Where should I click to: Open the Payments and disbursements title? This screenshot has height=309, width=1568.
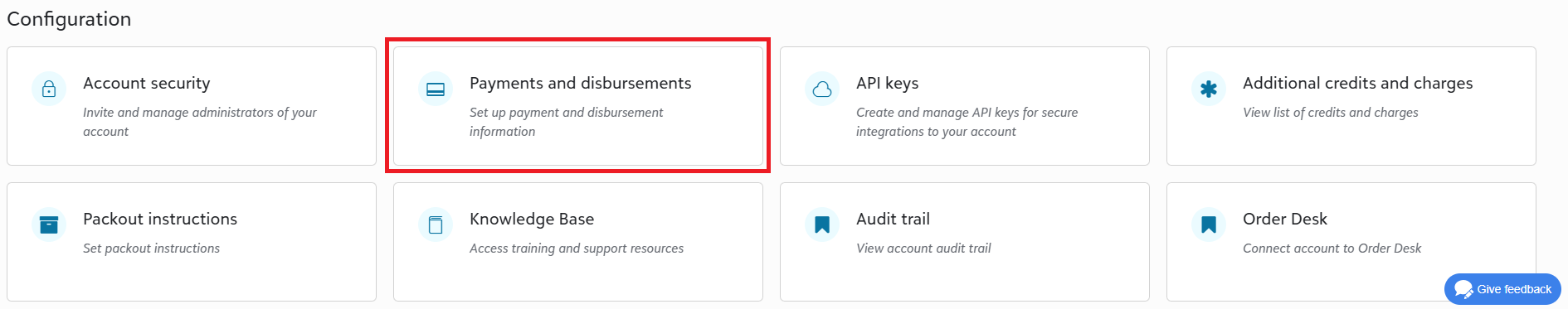pos(580,83)
